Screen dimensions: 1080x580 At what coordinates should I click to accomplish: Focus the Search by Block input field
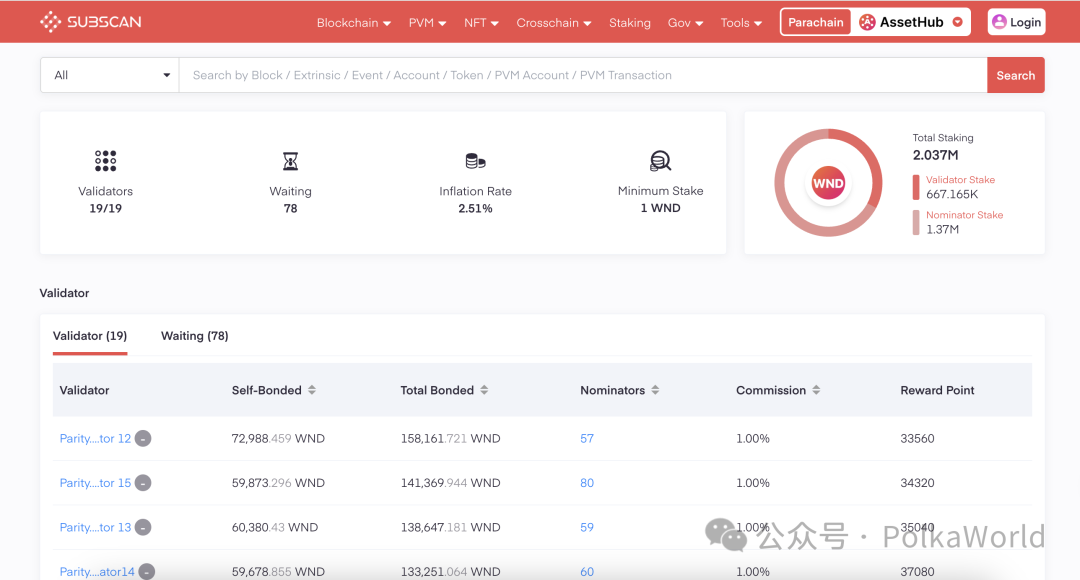point(583,75)
